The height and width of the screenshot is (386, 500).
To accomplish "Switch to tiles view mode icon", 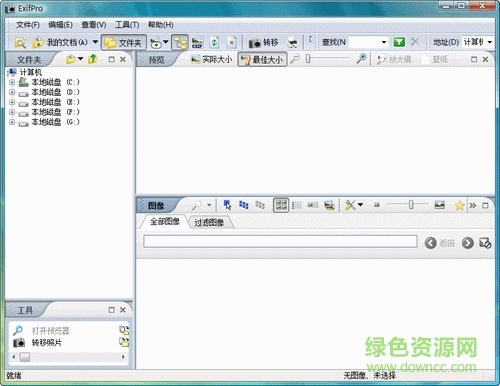I will [313, 205].
